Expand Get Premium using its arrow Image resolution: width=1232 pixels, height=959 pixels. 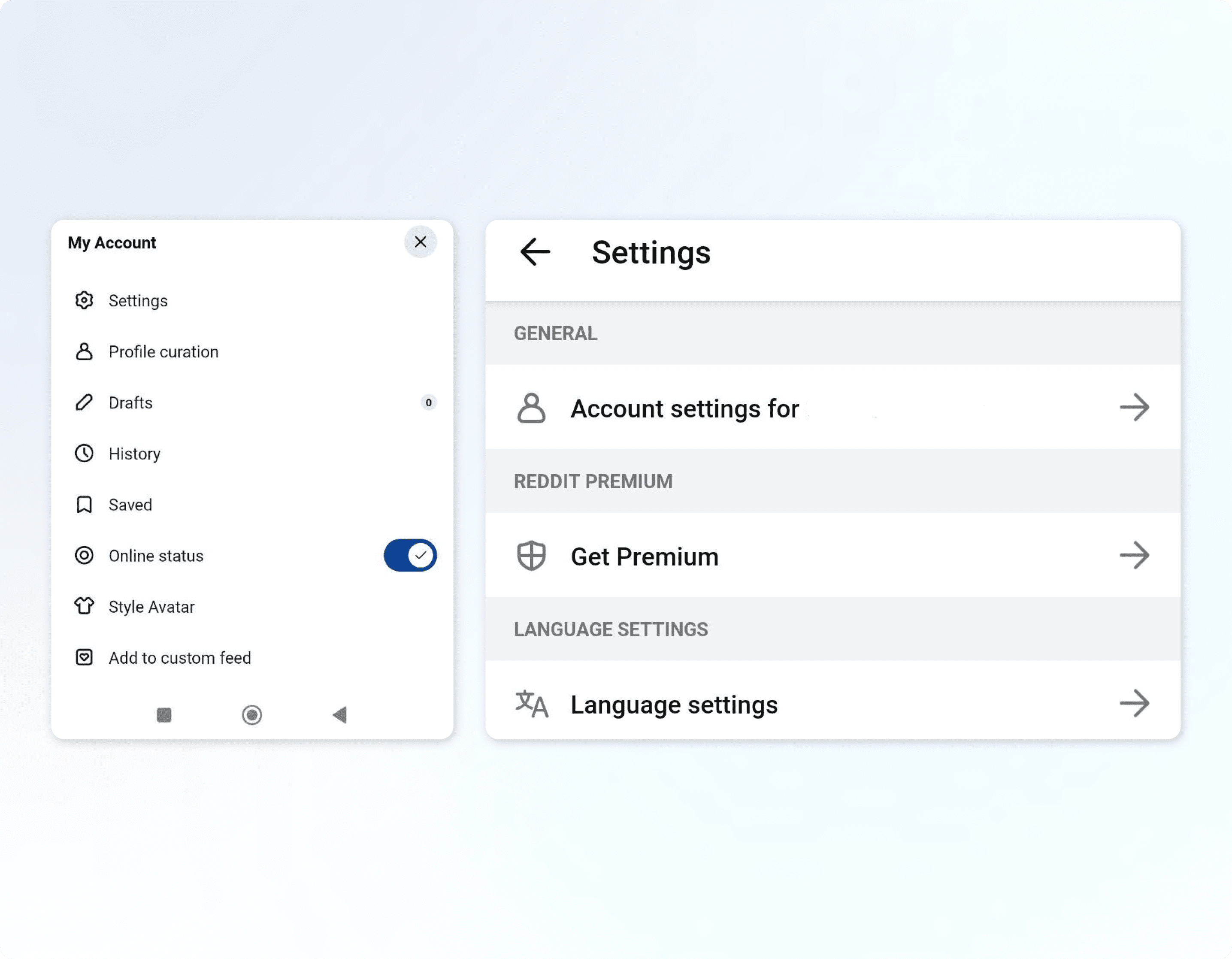coord(1134,556)
